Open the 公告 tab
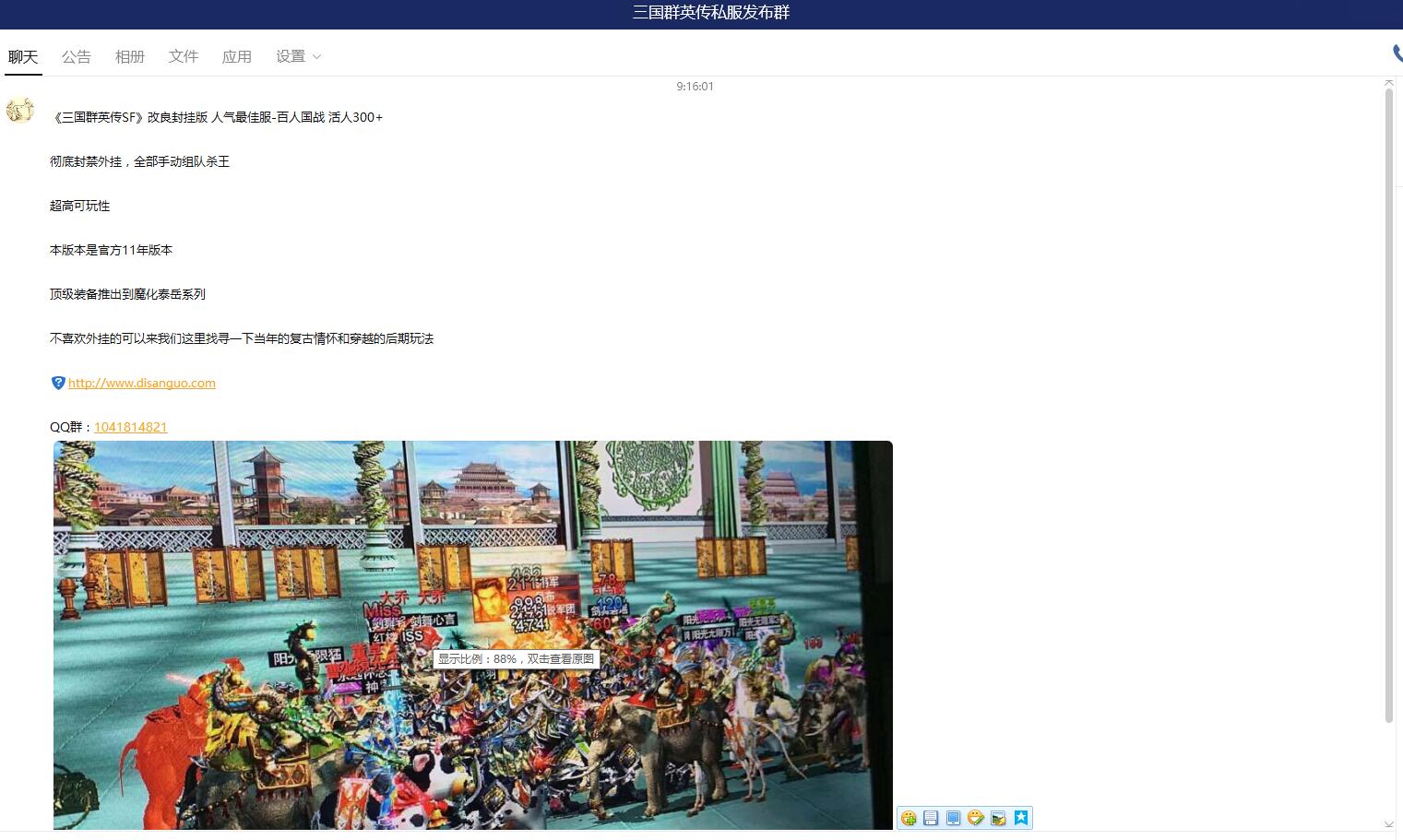Viewport: 1403px width, 840px height. (77, 56)
